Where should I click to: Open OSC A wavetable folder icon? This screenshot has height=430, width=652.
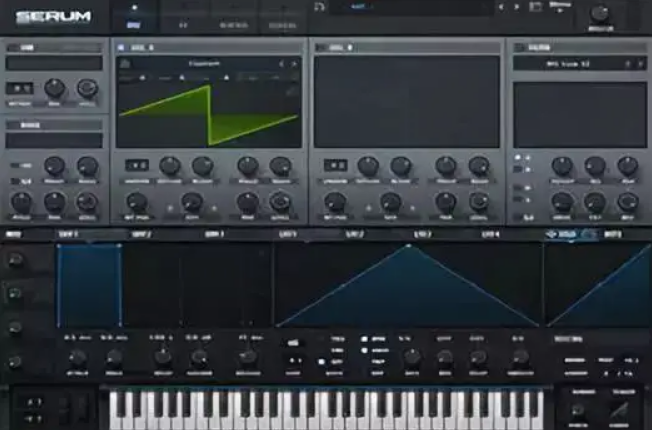coord(125,64)
